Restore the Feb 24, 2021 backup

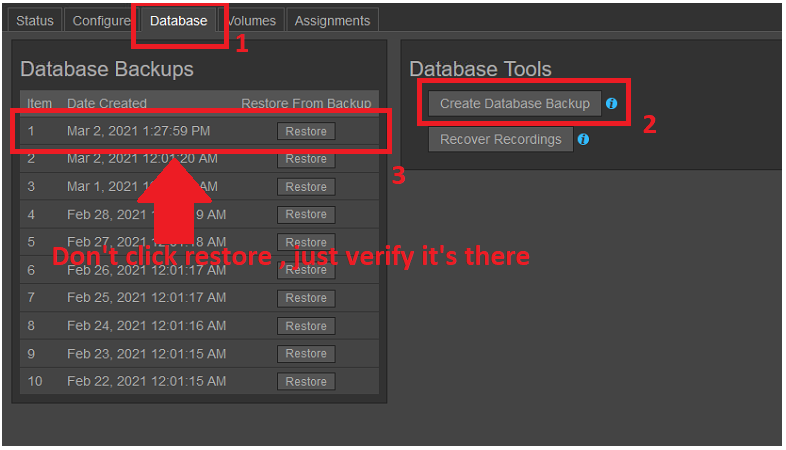point(306,326)
